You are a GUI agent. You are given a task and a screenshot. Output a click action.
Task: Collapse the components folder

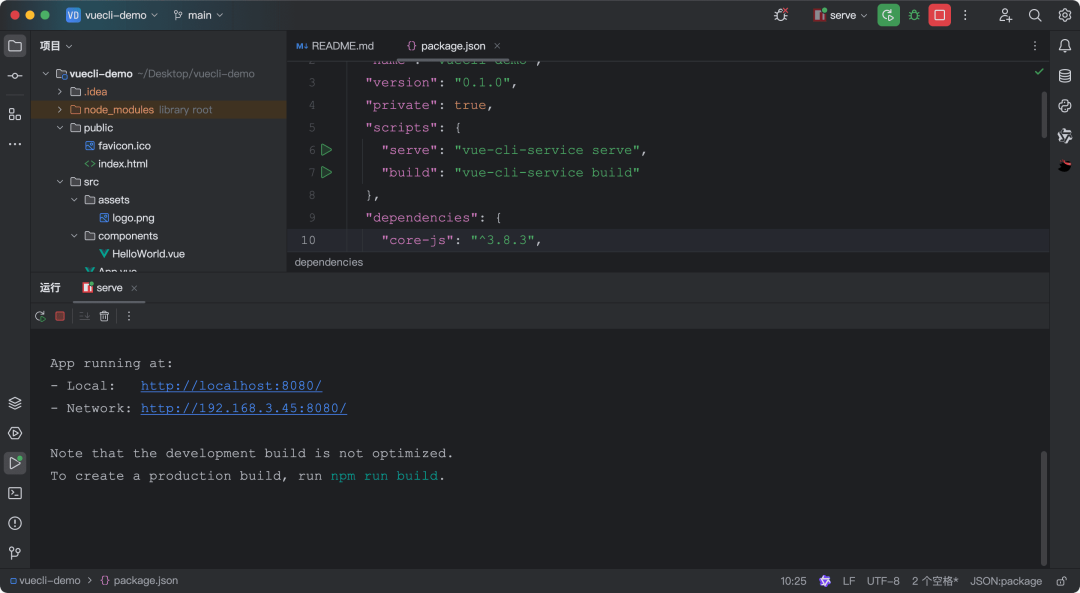point(74,236)
